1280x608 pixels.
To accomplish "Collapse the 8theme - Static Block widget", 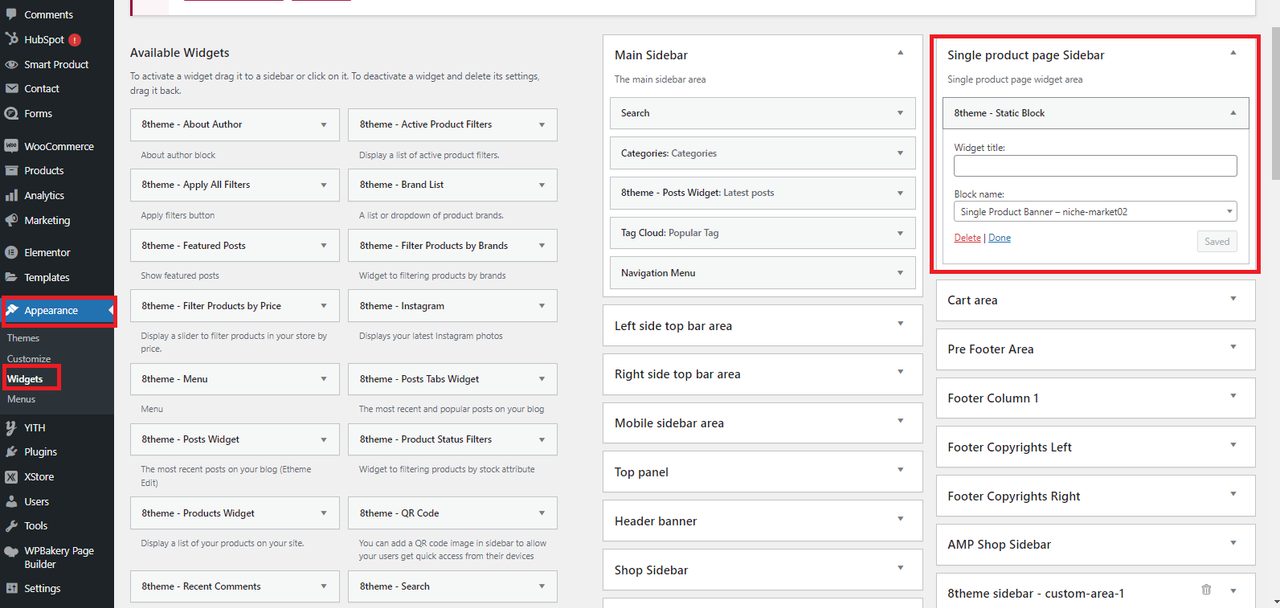I will (1233, 113).
